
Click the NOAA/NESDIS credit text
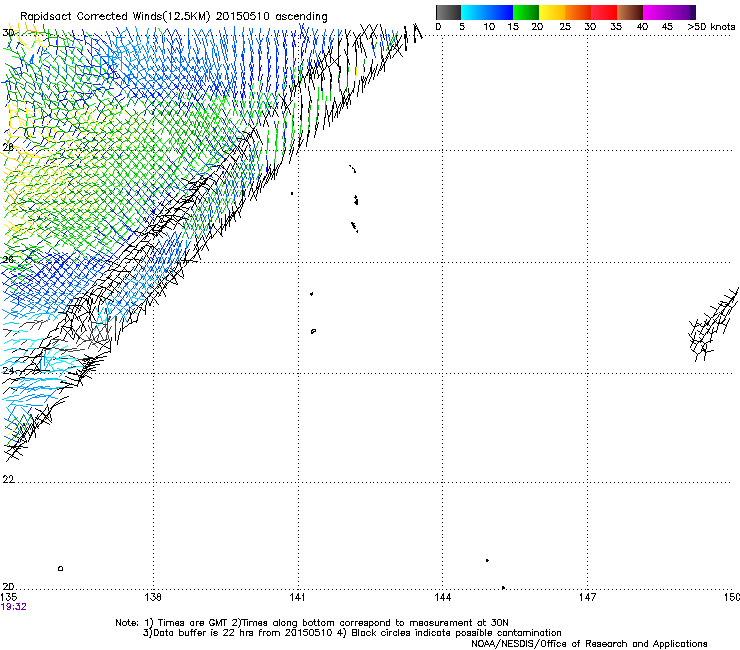tap(589, 643)
